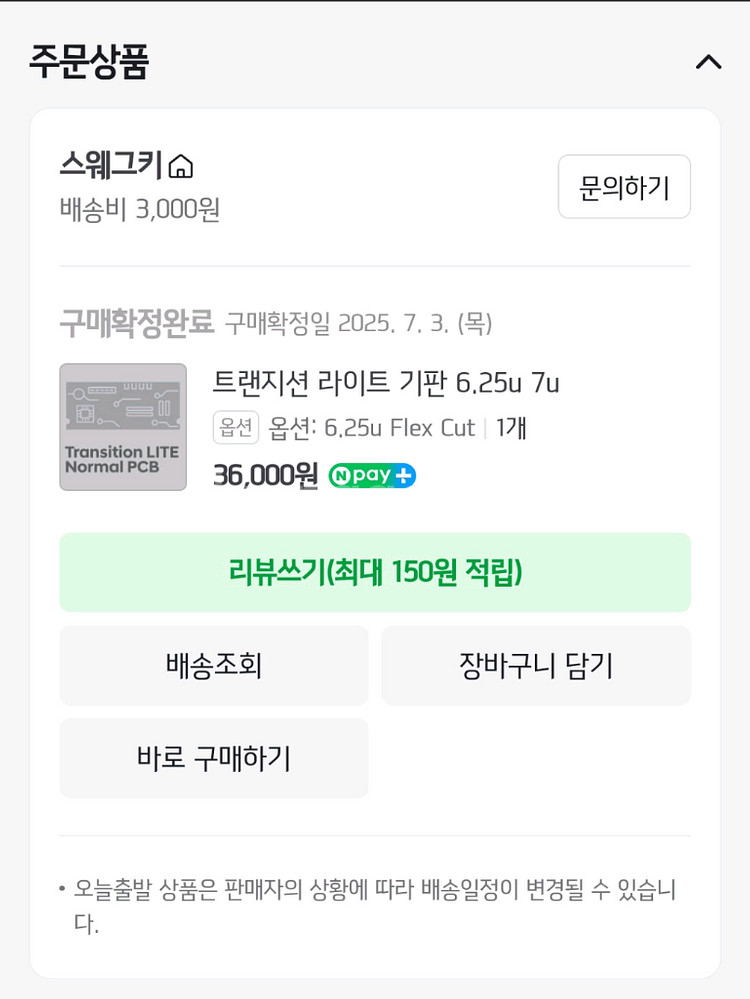The height and width of the screenshot is (999, 750).
Task: Click the 오늘출발 상품 notice text
Action: point(375,905)
